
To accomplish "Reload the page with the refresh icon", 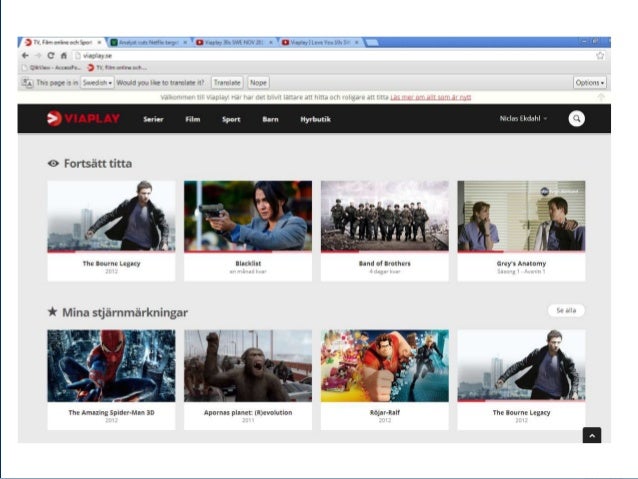I will click(51, 55).
